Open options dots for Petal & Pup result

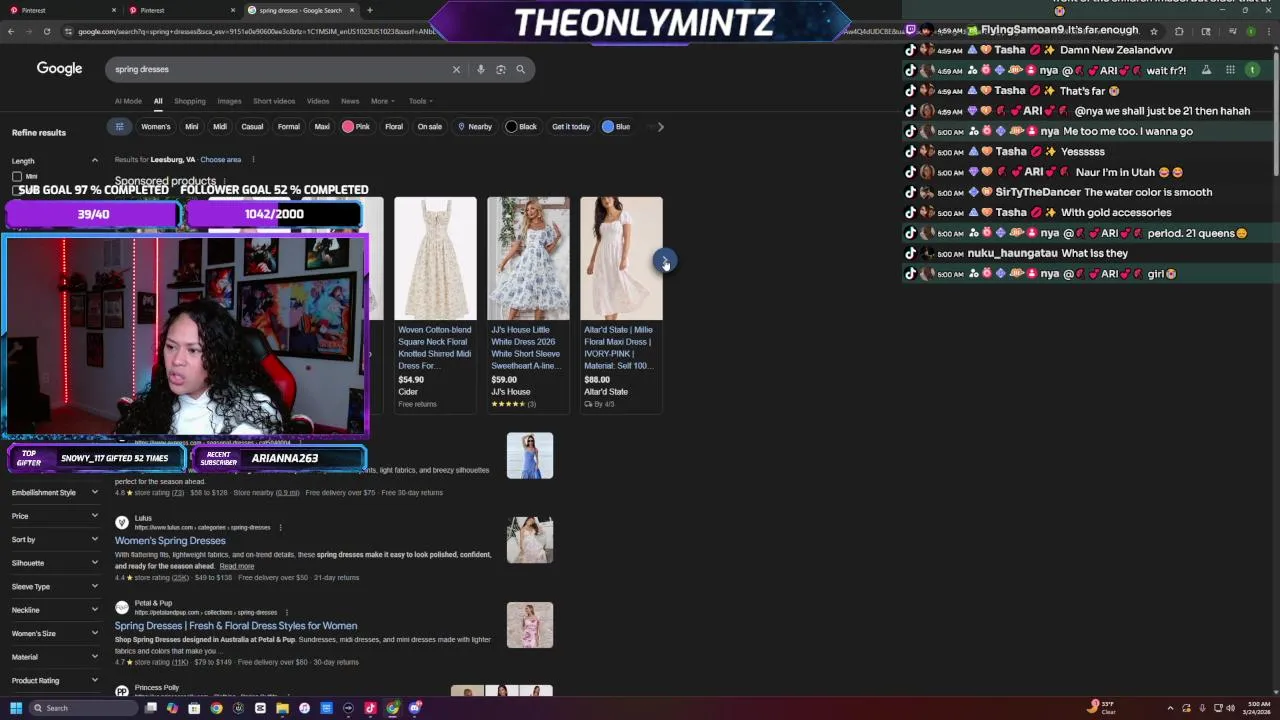point(287,612)
